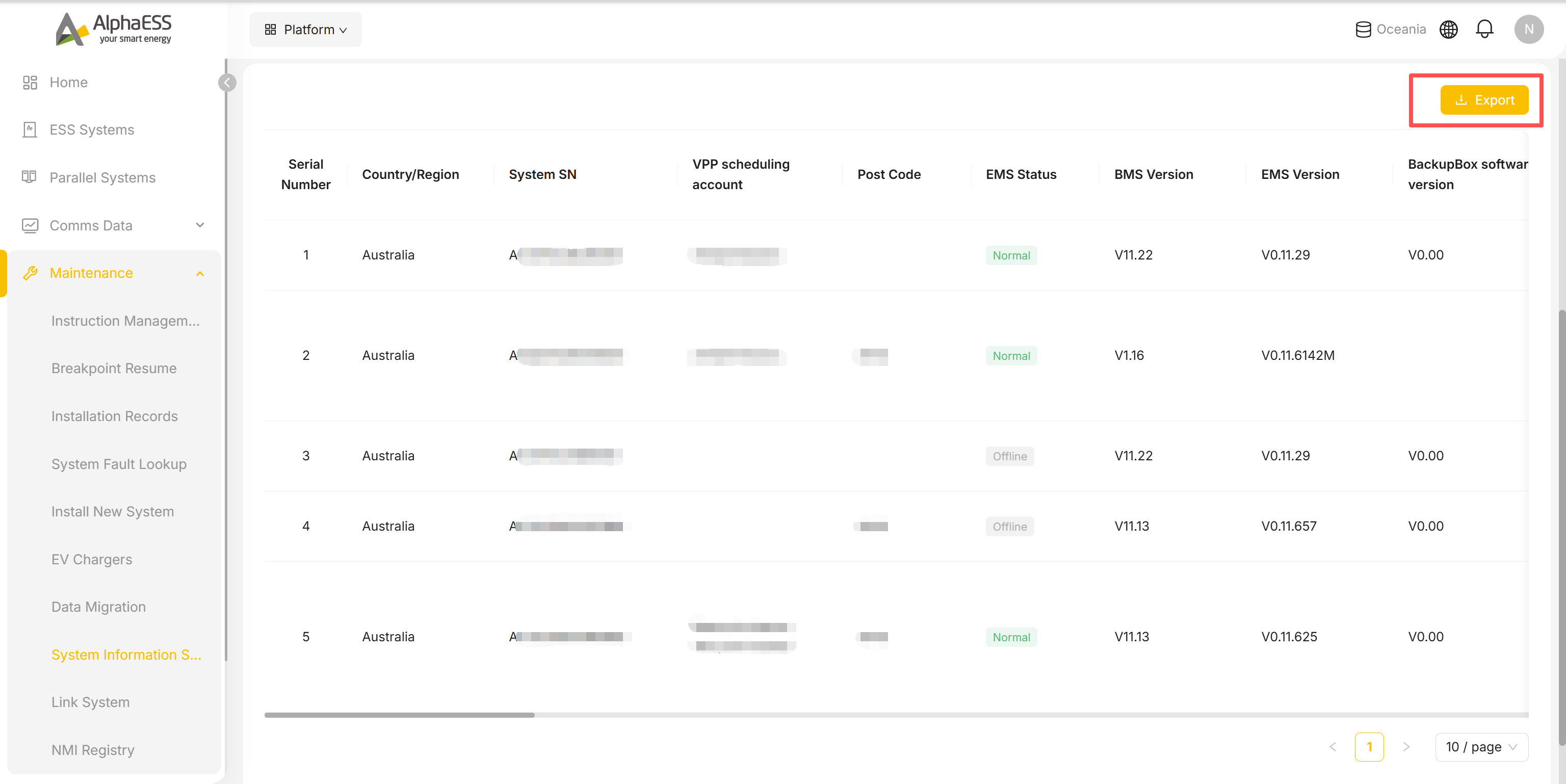
Task: Go to next page arrow
Action: pyautogui.click(x=1406, y=747)
